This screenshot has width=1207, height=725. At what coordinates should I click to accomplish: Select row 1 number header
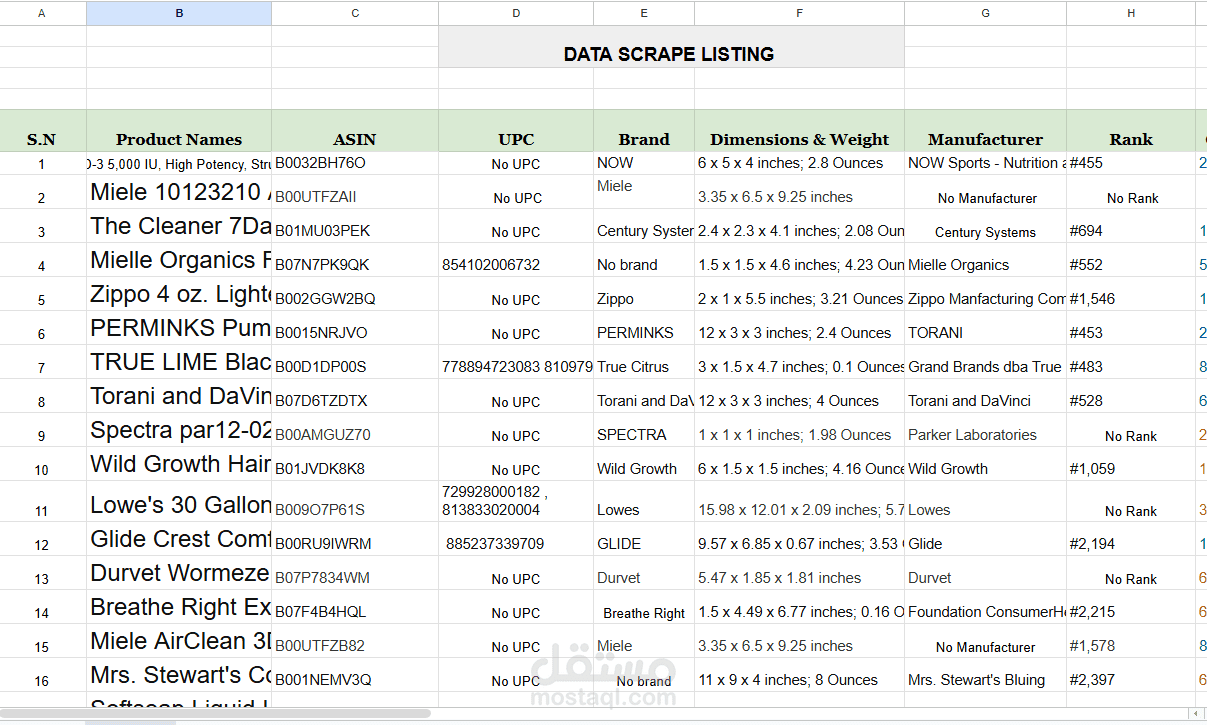point(41,163)
